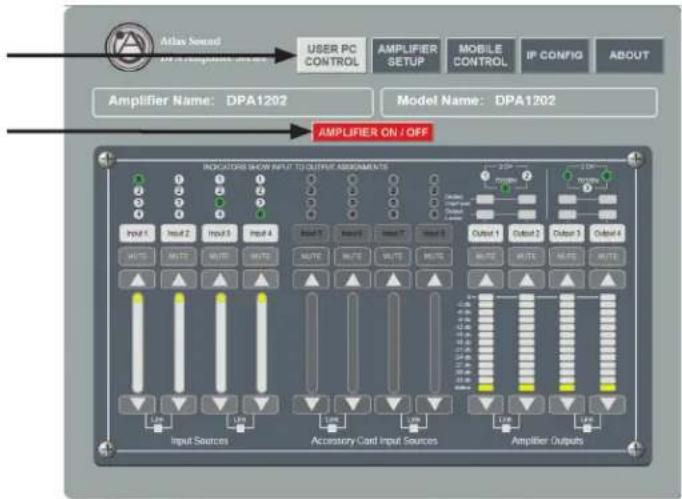Open the IP Config tab
This screenshot has height=499, width=682.
(x=555, y=55)
